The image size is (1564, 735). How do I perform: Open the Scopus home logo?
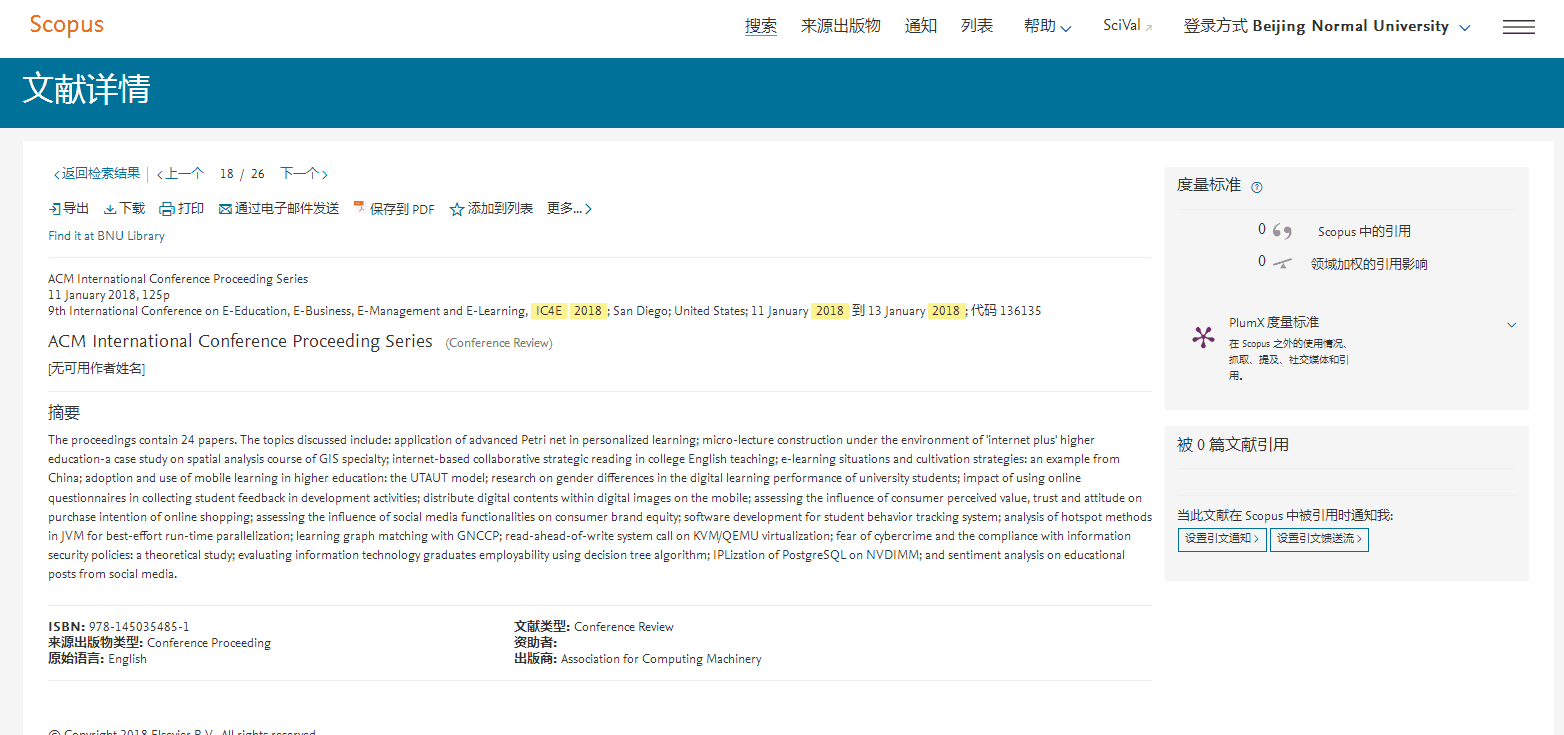coord(66,25)
